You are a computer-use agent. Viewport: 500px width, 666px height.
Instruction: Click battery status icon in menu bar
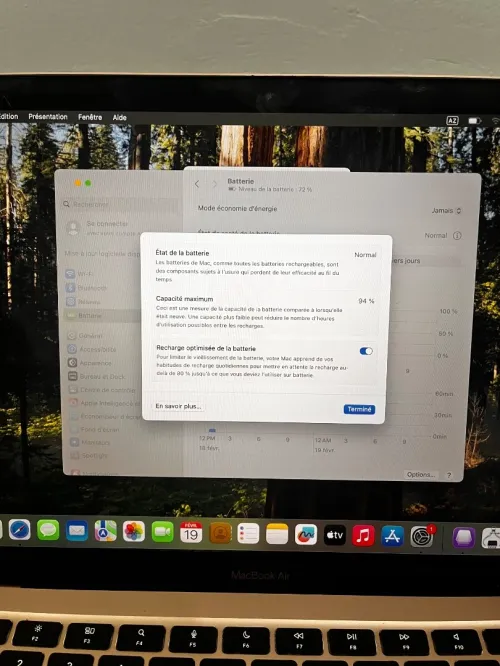pos(474,121)
